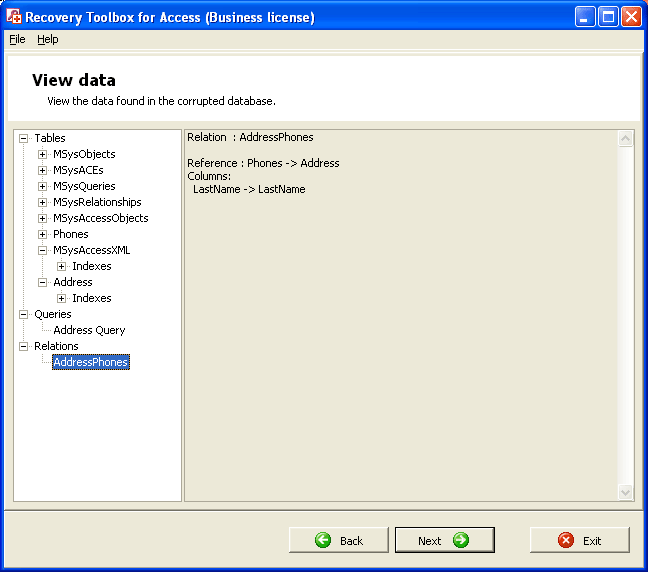Select the Address Query item
This screenshot has height=572, width=648.
[89, 330]
